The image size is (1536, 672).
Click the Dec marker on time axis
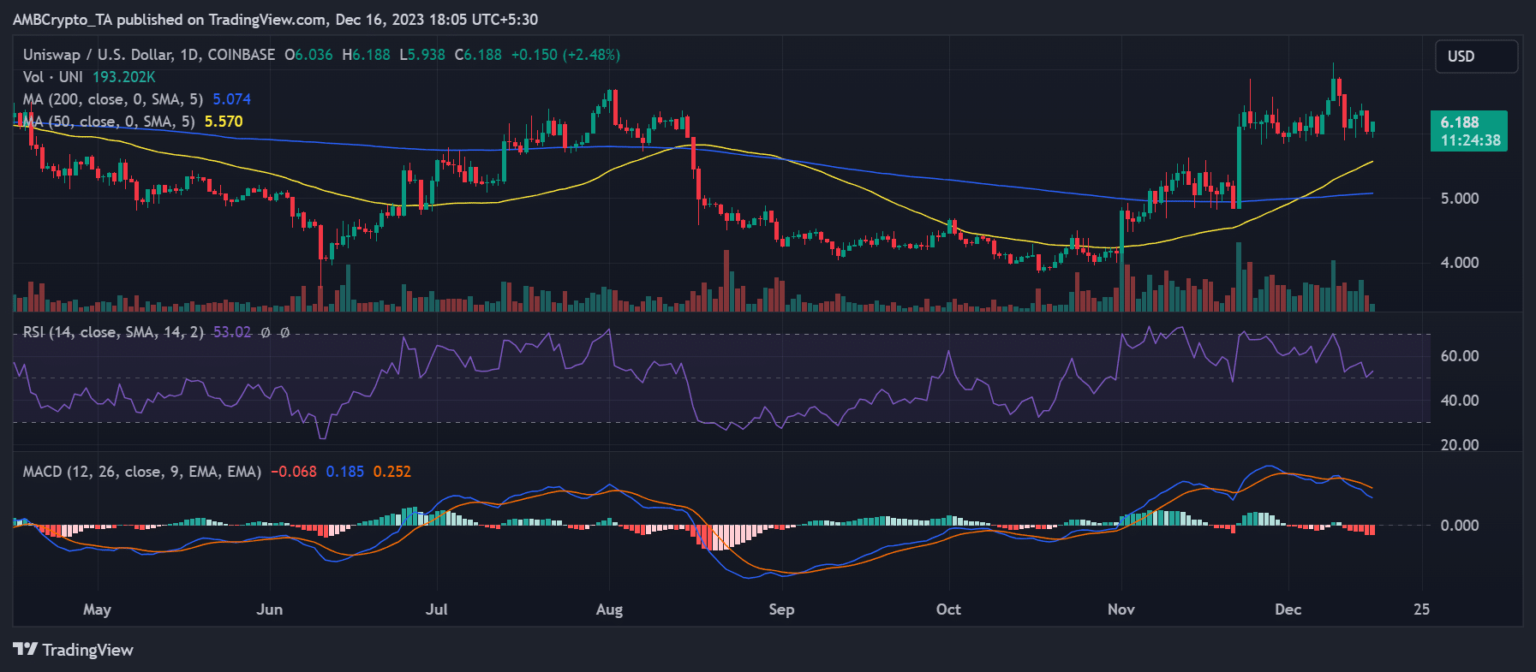(x=1290, y=608)
